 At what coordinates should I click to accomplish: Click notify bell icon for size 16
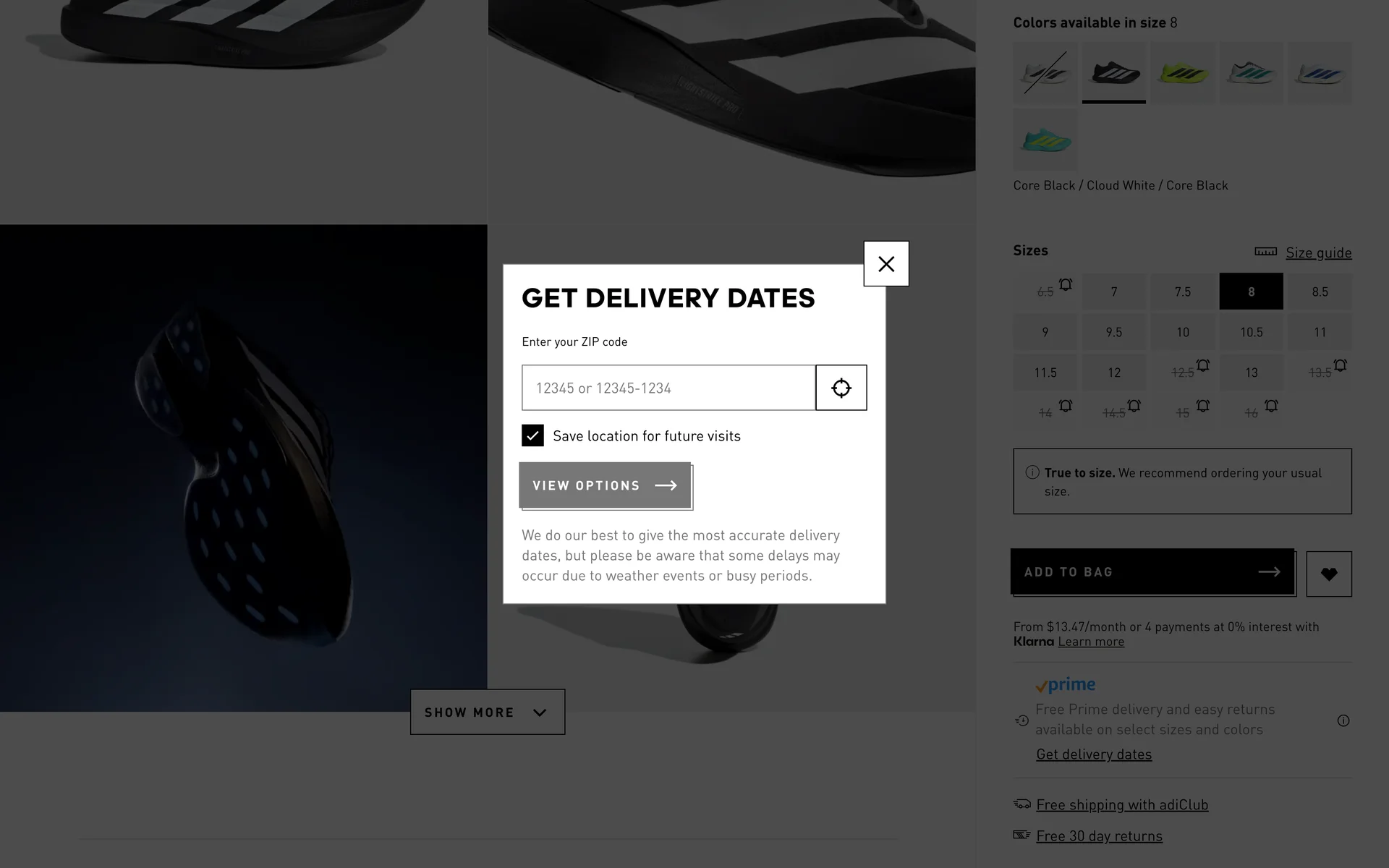click(x=1272, y=406)
